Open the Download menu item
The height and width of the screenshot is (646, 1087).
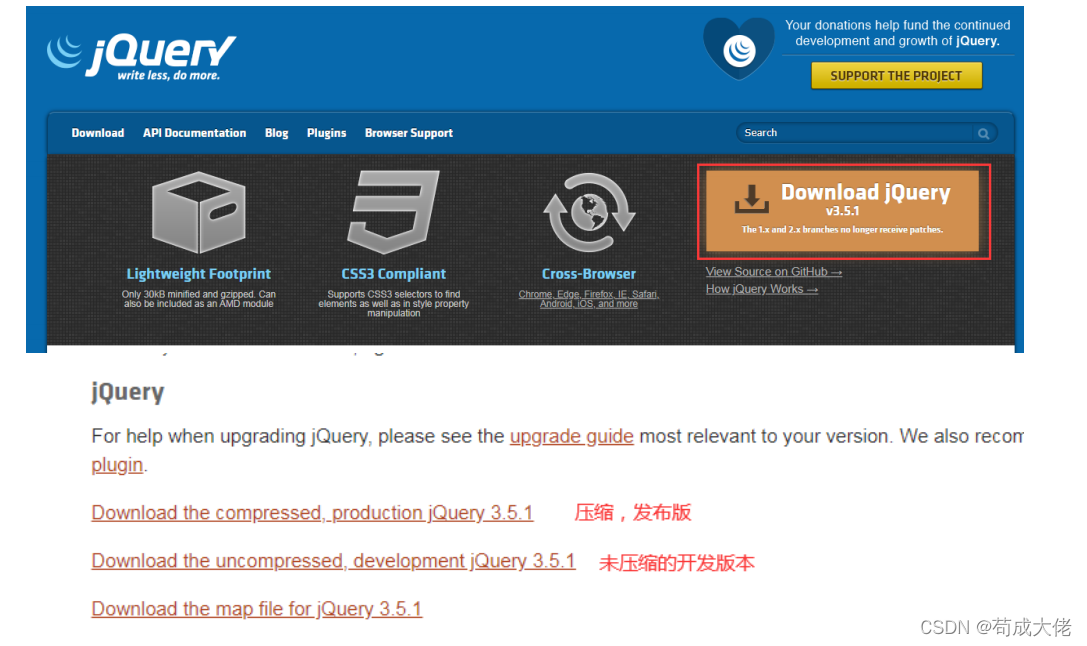[98, 133]
